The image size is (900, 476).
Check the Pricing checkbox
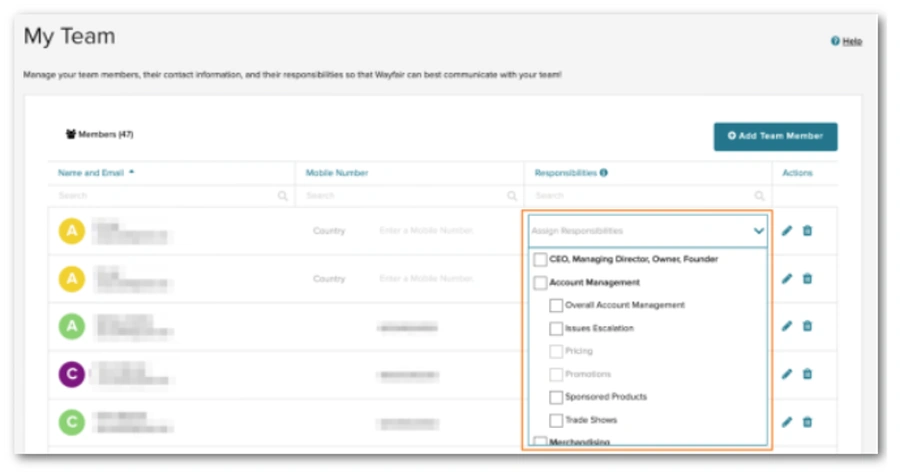click(x=556, y=351)
